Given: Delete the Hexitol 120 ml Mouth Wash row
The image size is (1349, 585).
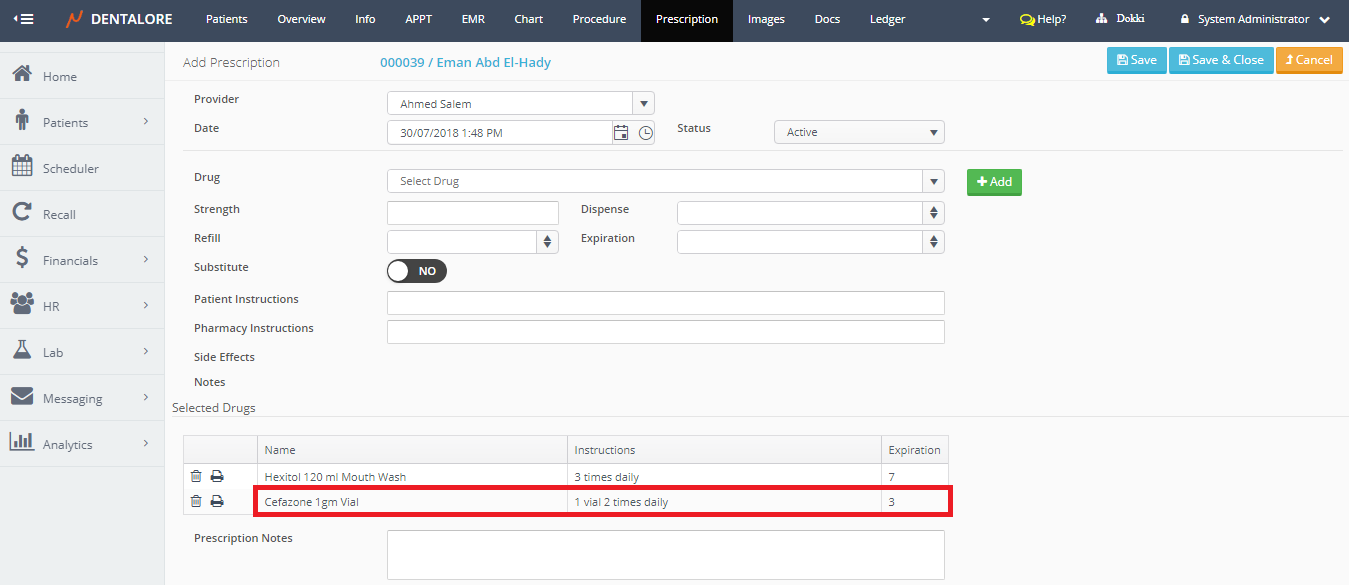Looking at the screenshot, I should click(x=196, y=477).
